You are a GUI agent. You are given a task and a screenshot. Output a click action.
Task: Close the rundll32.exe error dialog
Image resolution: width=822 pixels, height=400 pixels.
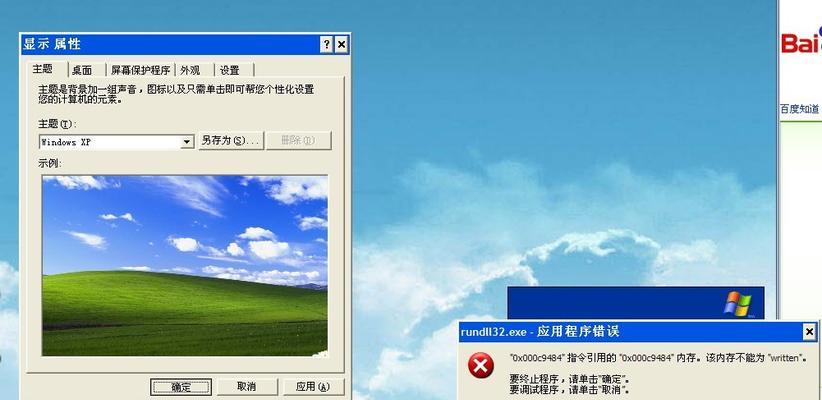(809, 332)
